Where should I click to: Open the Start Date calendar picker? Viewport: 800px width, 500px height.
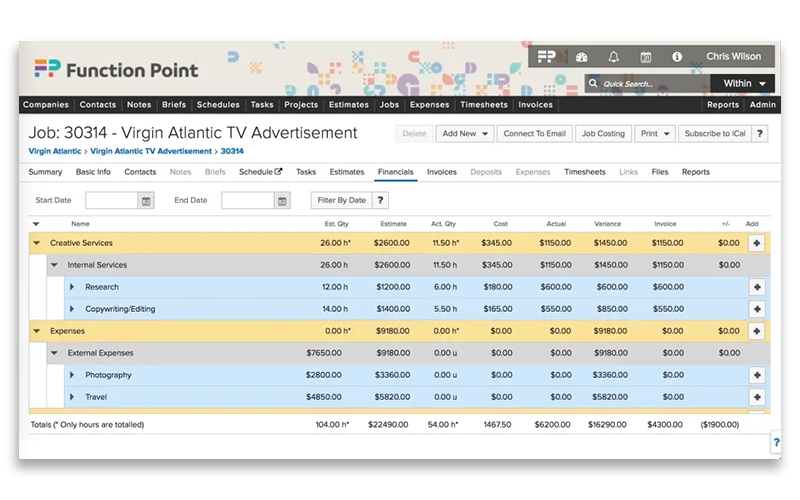146,201
